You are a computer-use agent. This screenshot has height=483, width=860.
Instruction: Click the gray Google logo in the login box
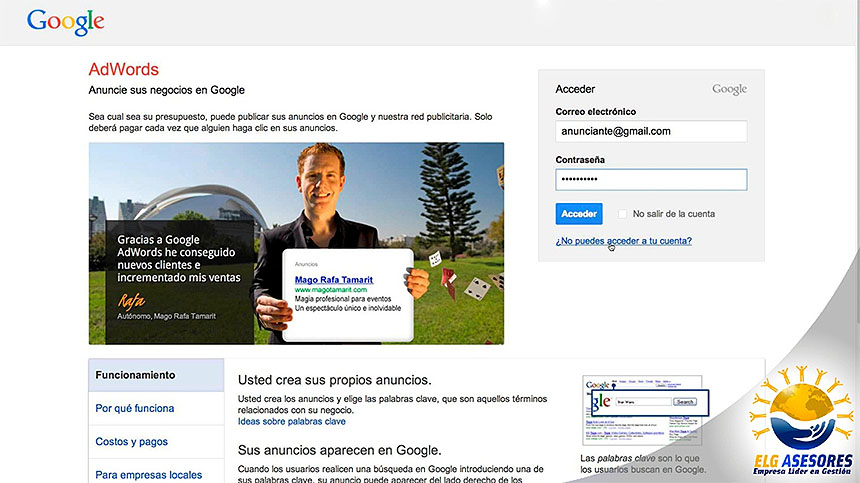click(729, 89)
